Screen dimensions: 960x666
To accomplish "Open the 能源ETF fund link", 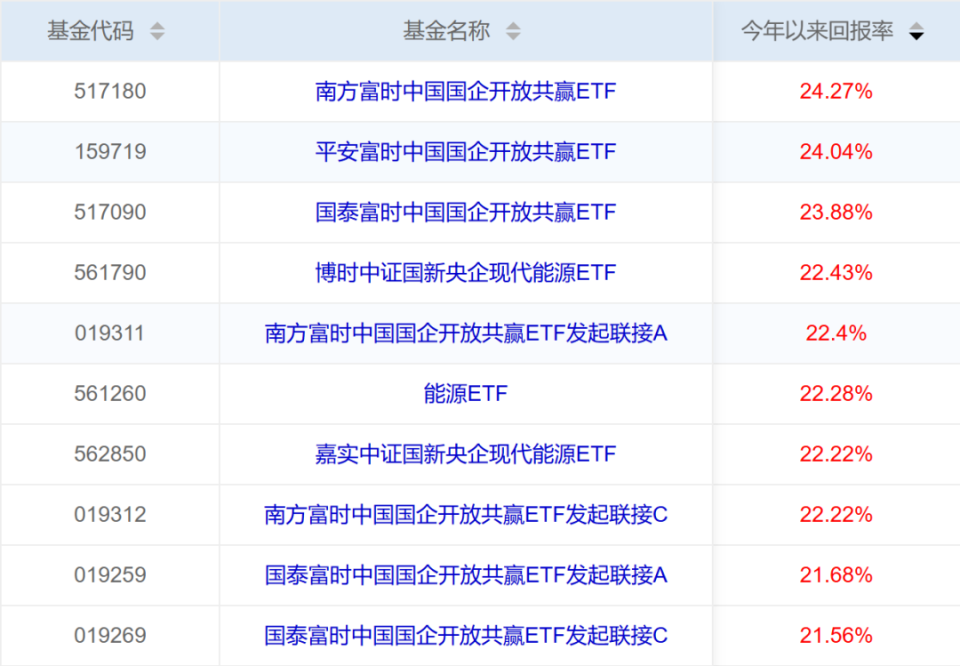I will pyautogui.click(x=465, y=394).
